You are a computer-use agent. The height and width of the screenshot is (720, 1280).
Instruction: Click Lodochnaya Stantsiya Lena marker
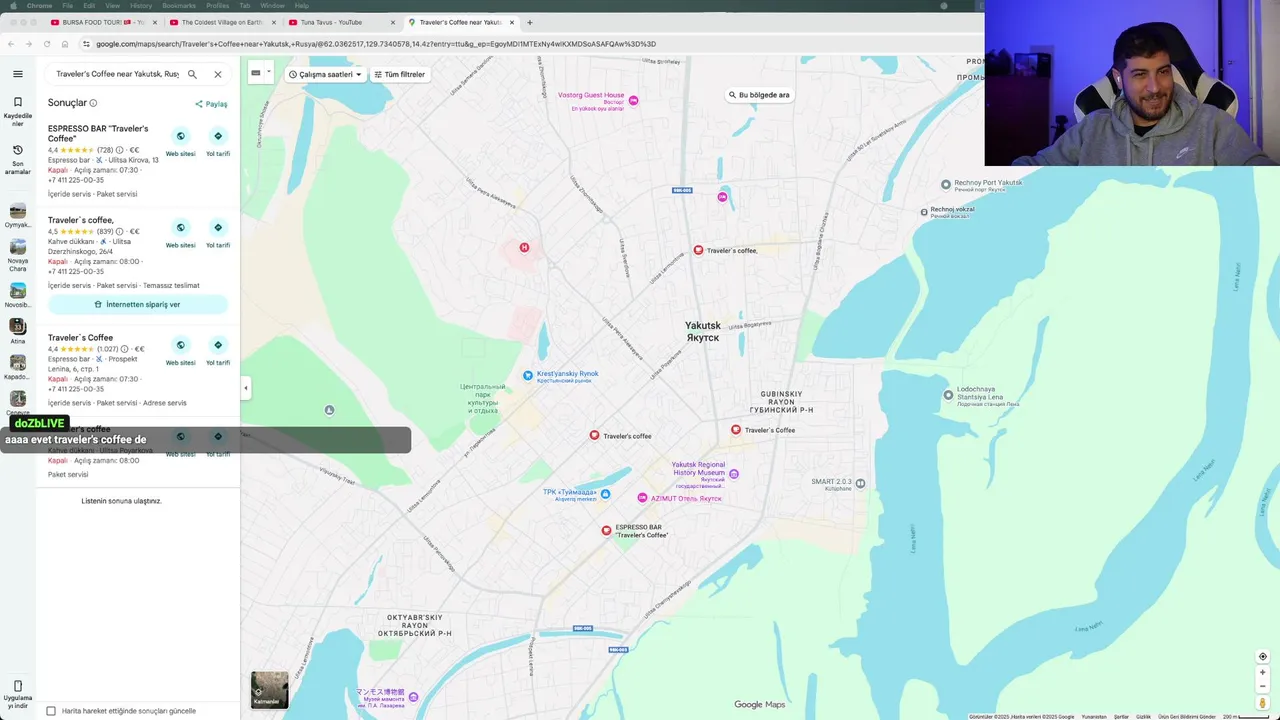(x=948, y=395)
